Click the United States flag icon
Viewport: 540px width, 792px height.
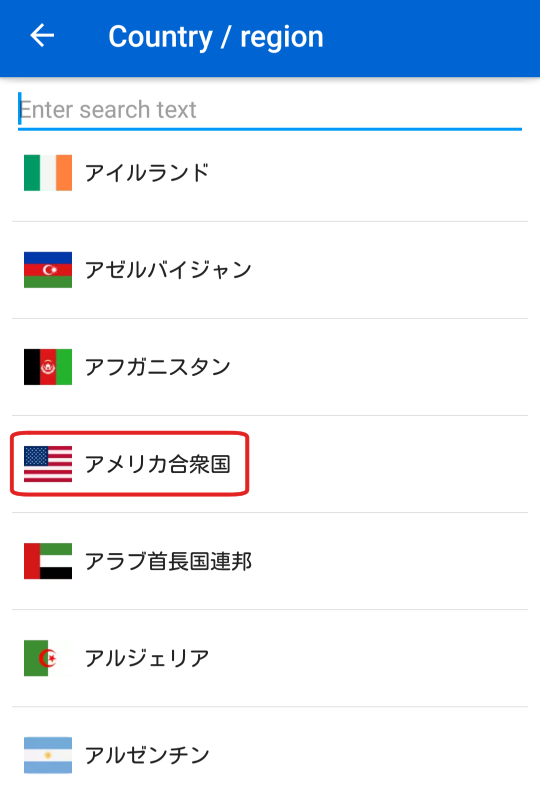48,464
